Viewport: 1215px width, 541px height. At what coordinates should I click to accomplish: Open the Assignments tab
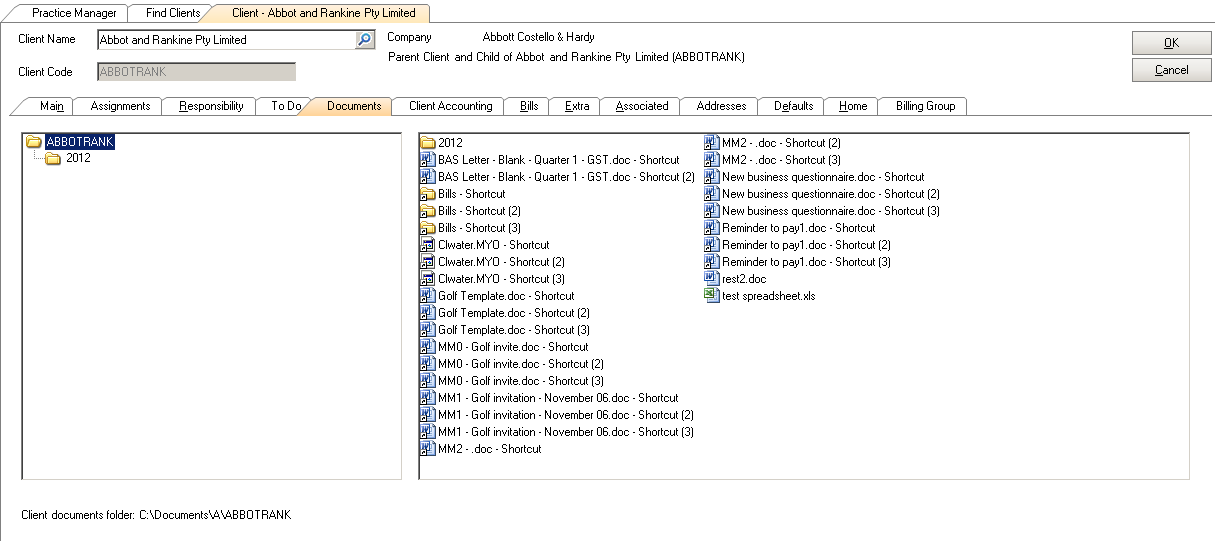click(120, 106)
